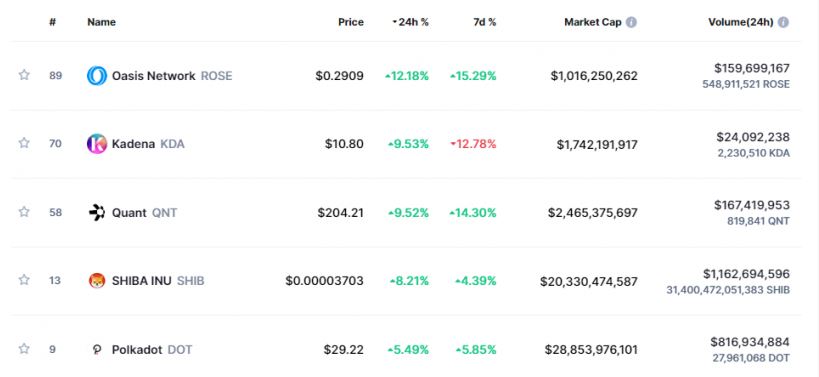Image resolution: width=819 pixels, height=377 pixels.
Task: Open the Kadena KDA coin link
Action: pyautogui.click(x=148, y=144)
